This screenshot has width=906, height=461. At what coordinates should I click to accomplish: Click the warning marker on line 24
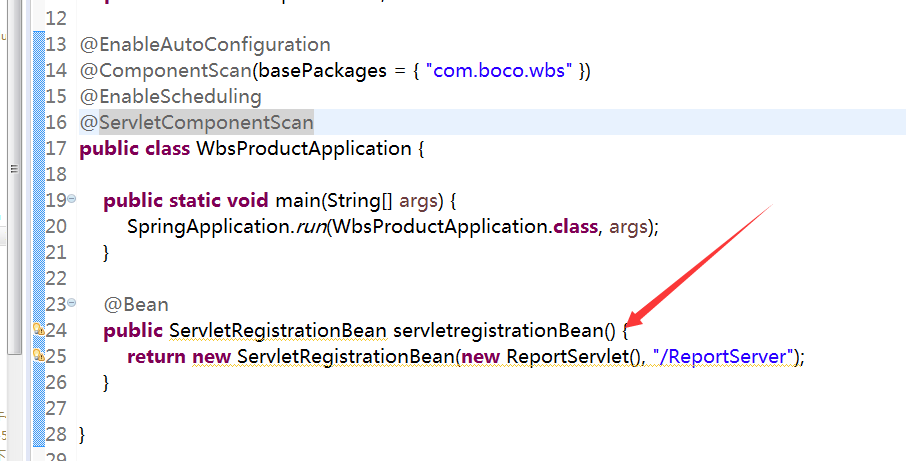pos(38,329)
